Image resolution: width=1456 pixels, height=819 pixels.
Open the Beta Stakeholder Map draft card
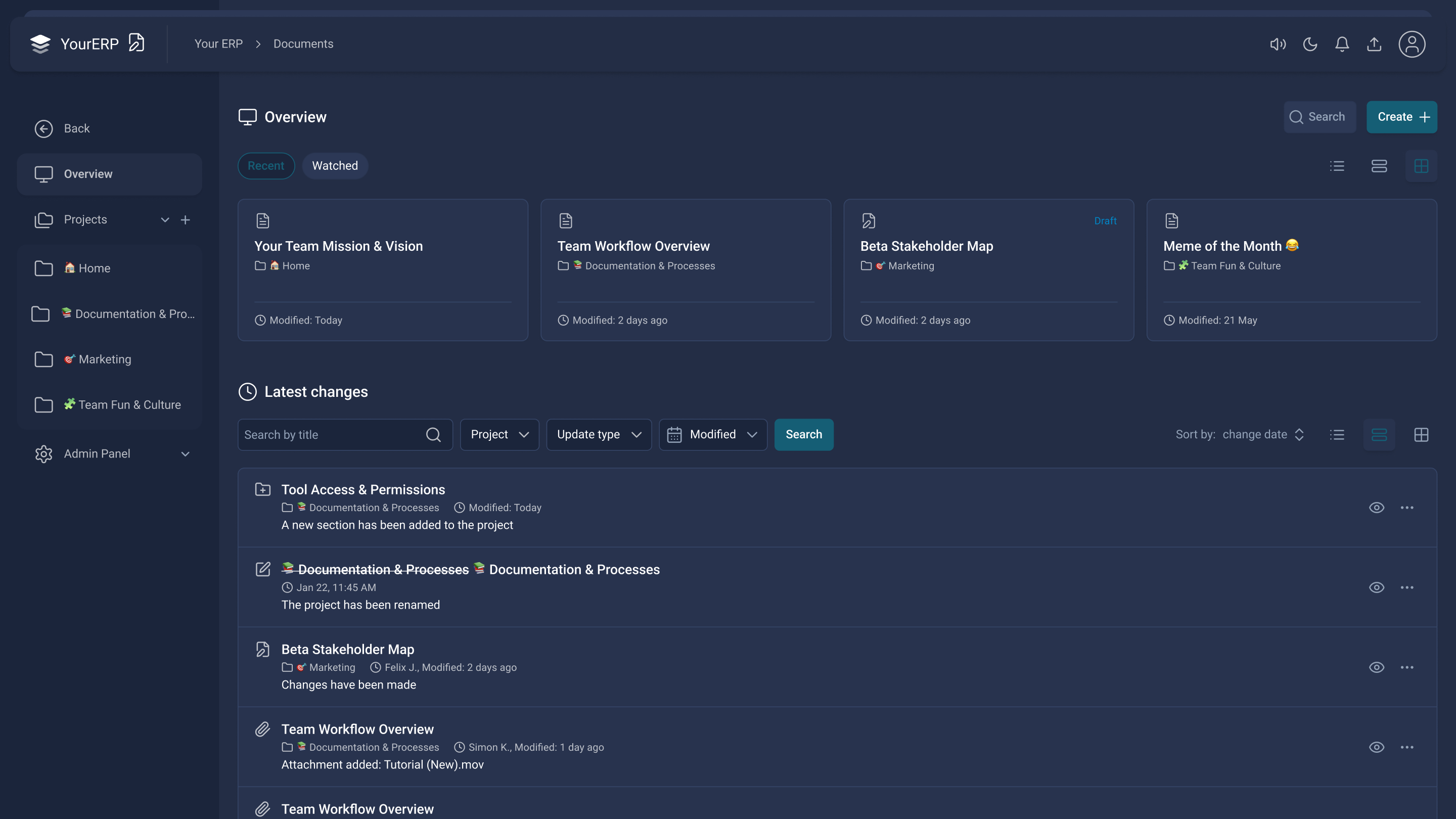pos(988,270)
